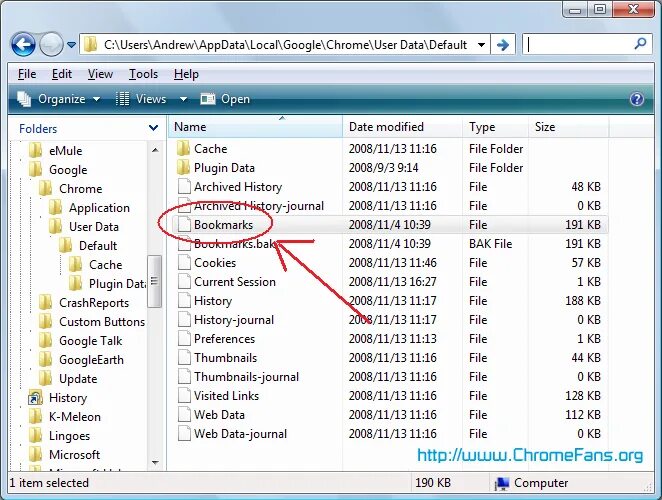Click the Go arrow beside the address bar

pos(502,45)
